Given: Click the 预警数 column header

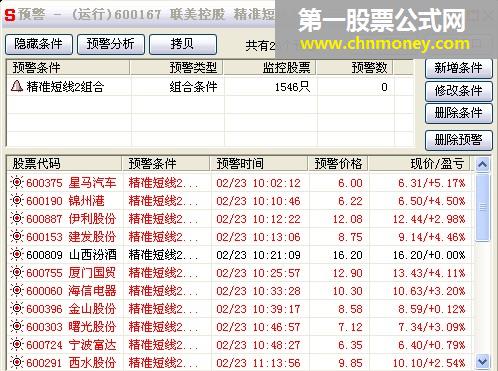Looking at the screenshot, I should click(355, 68).
